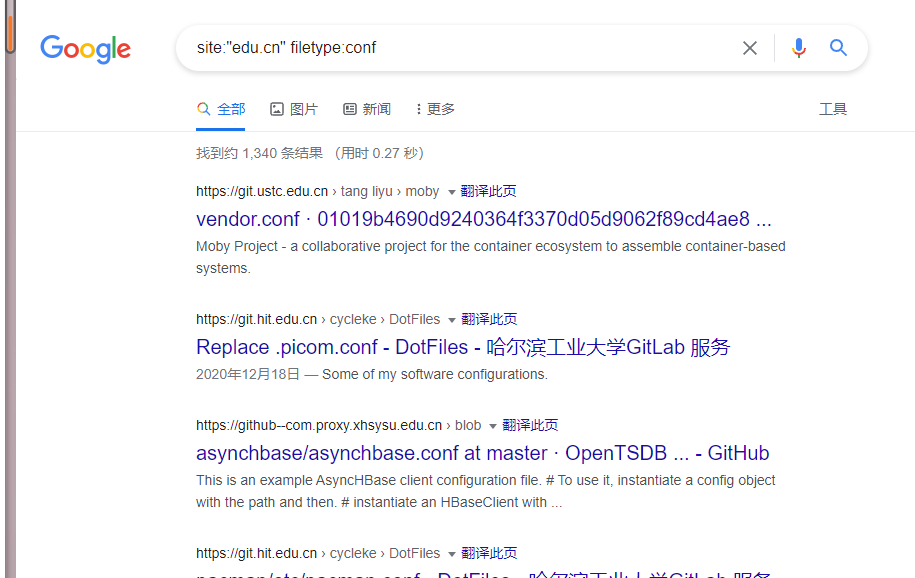The height and width of the screenshot is (578, 915).
Task: Open asynchbase.conf at master result
Action: [483, 453]
